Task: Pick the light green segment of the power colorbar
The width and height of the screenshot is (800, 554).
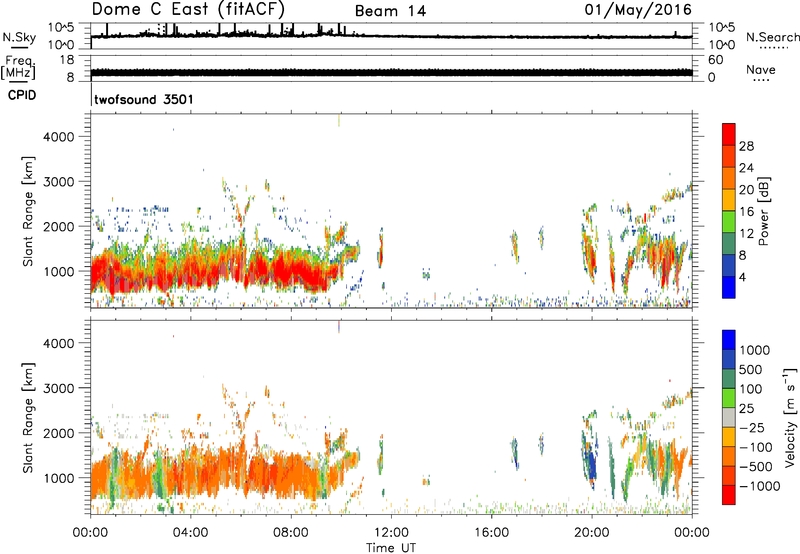Action: [x=729, y=222]
